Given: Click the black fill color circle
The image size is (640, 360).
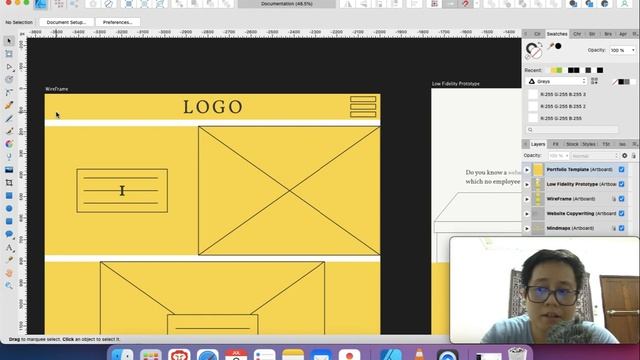Looking at the screenshot, I should click(558, 46).
